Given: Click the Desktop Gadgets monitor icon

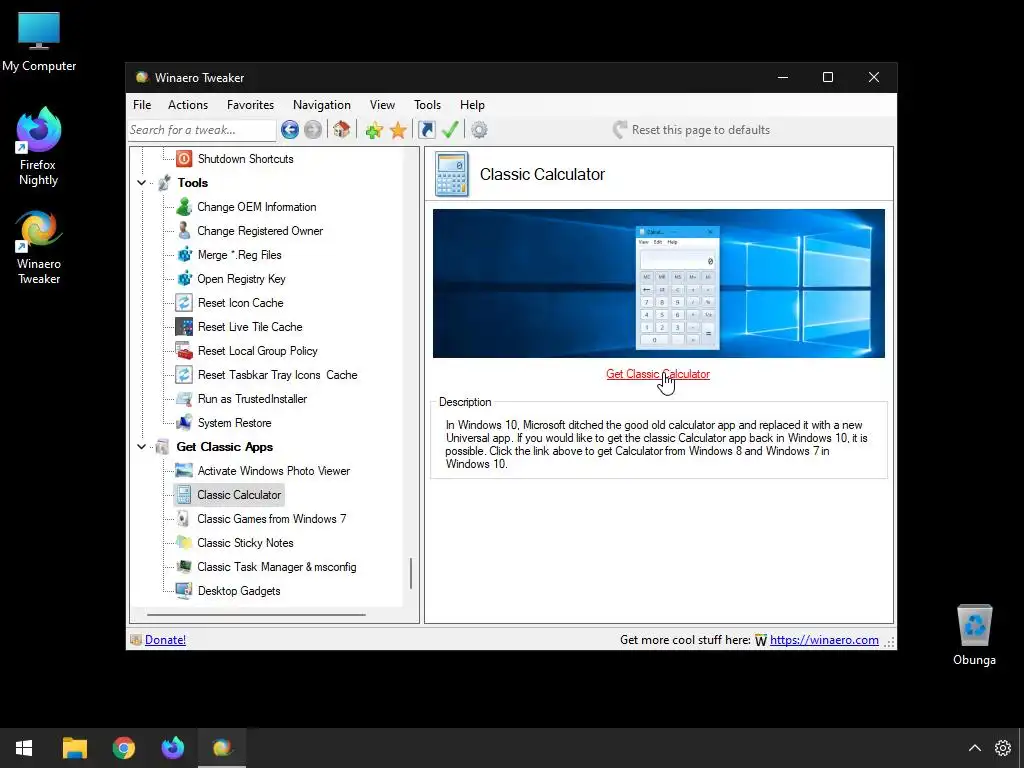Looking at the screenshot, I should [184, 591].
